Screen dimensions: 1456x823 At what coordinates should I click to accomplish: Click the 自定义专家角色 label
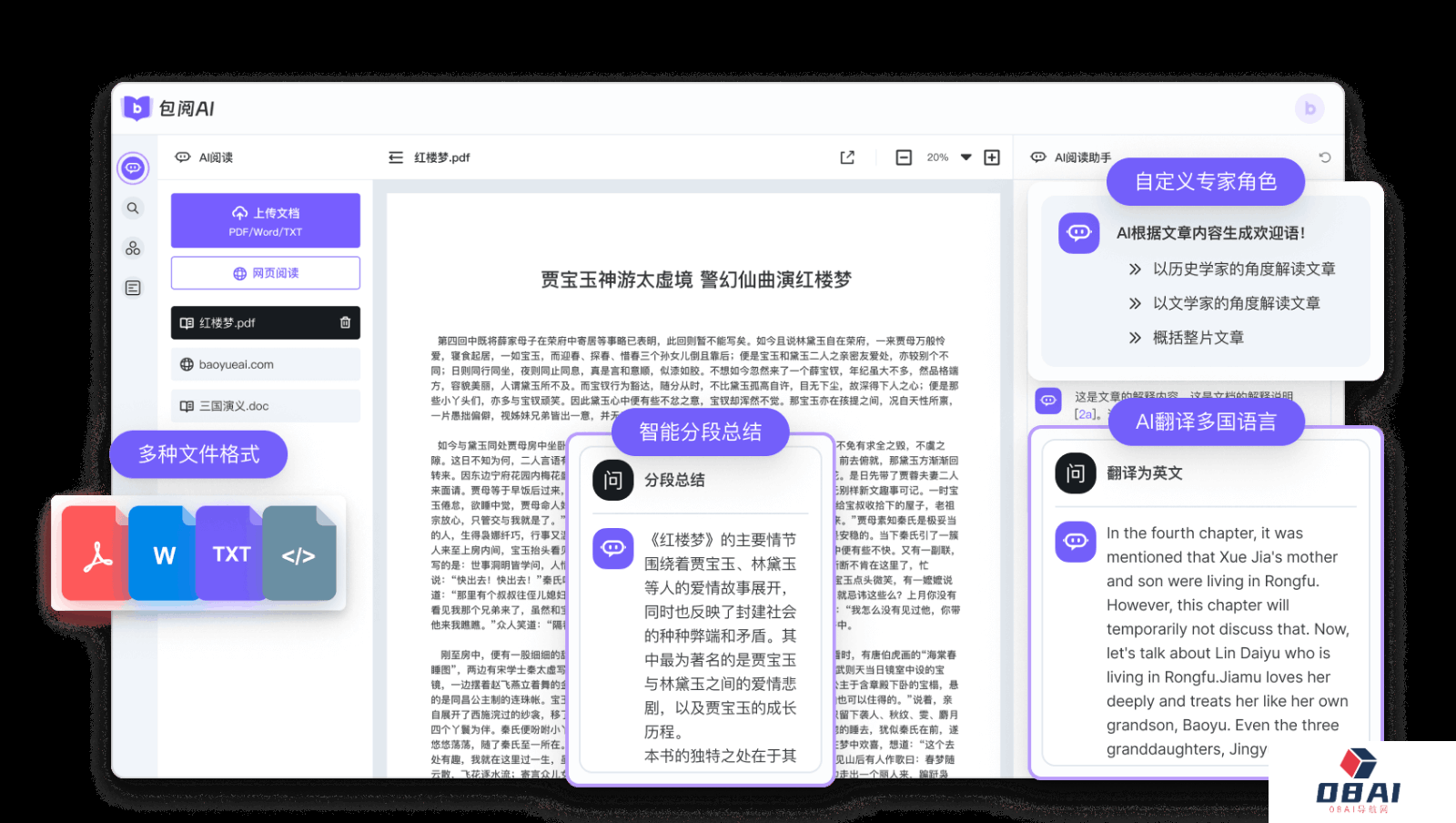point(1206,181)
